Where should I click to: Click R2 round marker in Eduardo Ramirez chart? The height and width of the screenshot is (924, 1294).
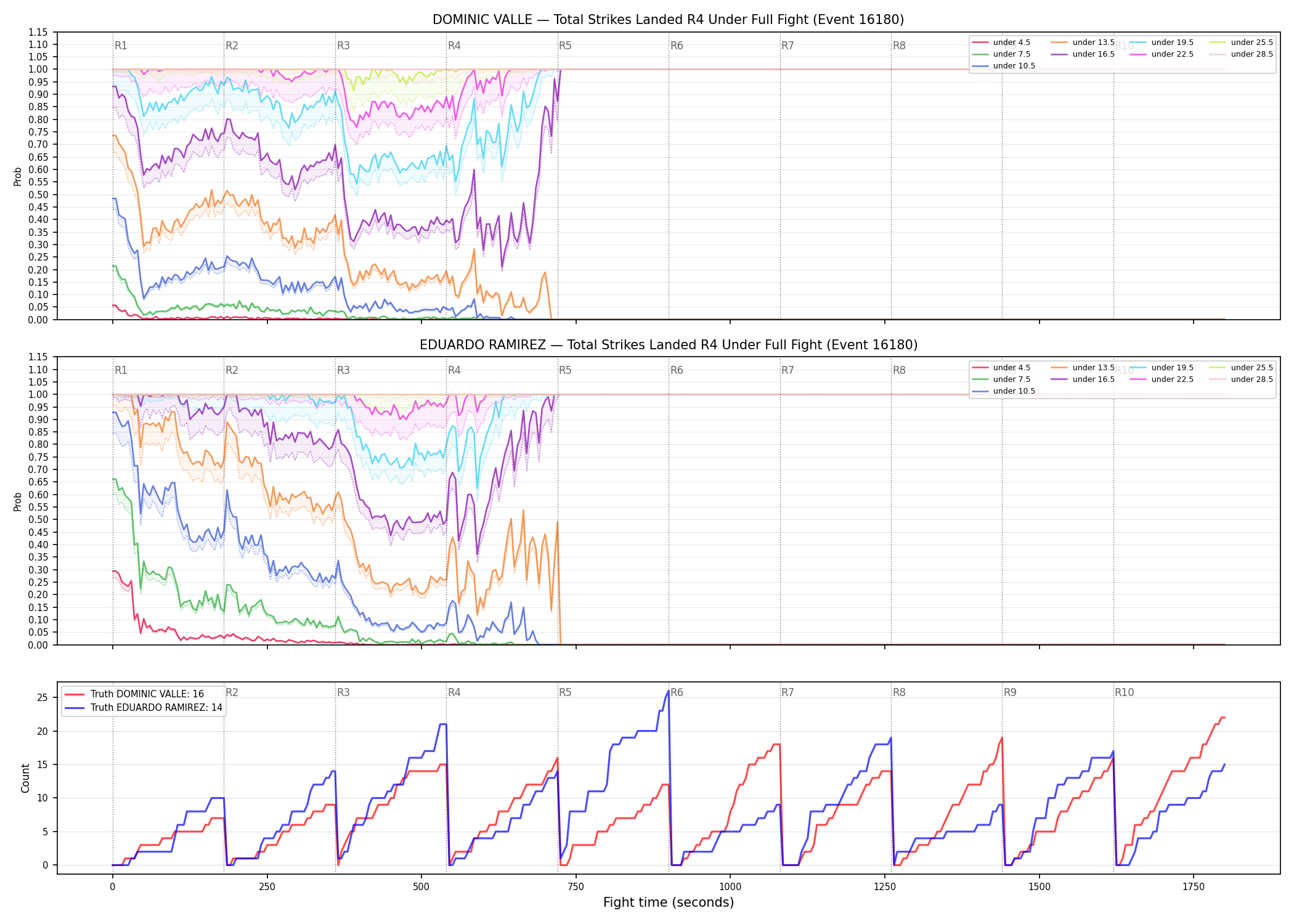tap(232, 370)
